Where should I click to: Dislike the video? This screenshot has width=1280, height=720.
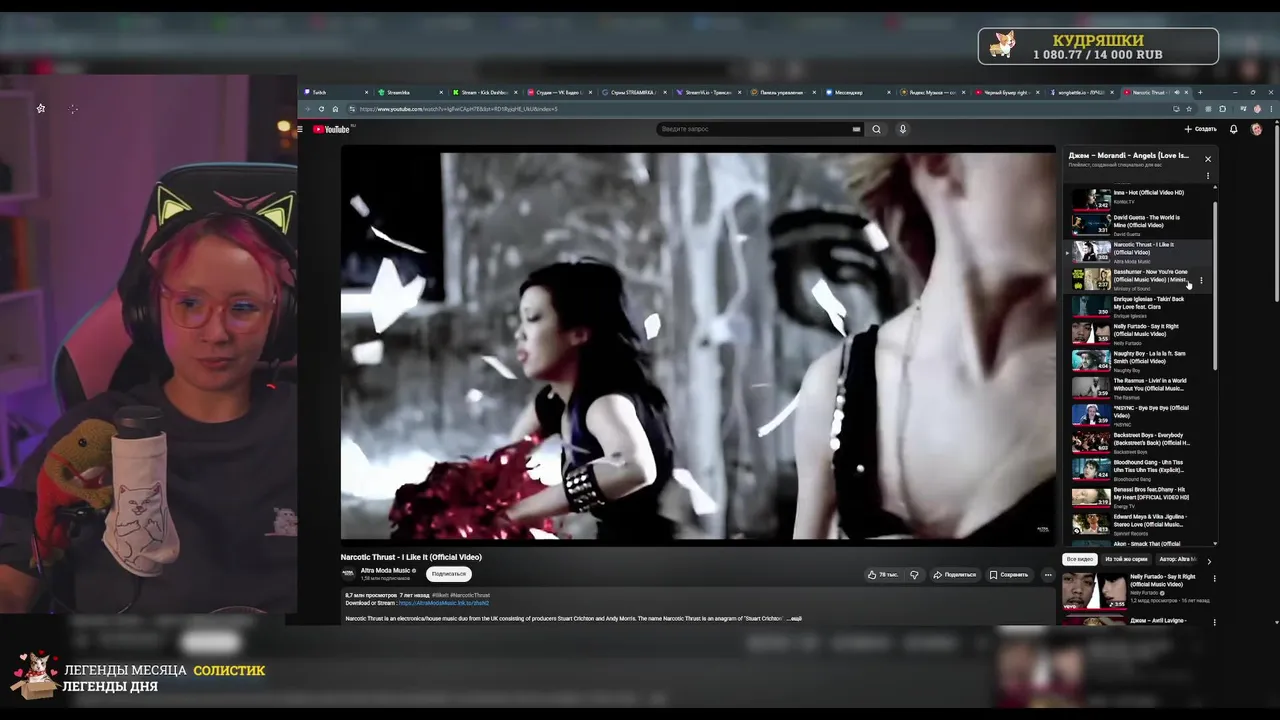[x=914, y=575]
